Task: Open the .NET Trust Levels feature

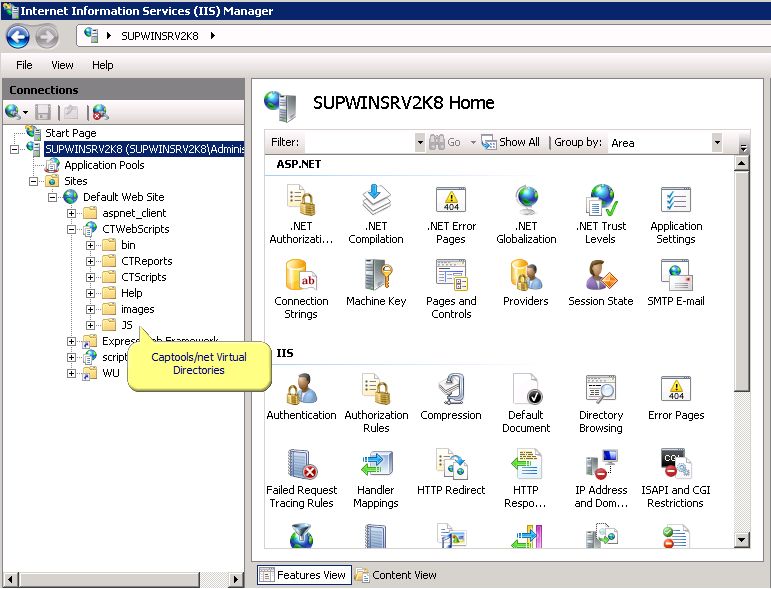Action: pyautogui.click(x=601, y=214)
